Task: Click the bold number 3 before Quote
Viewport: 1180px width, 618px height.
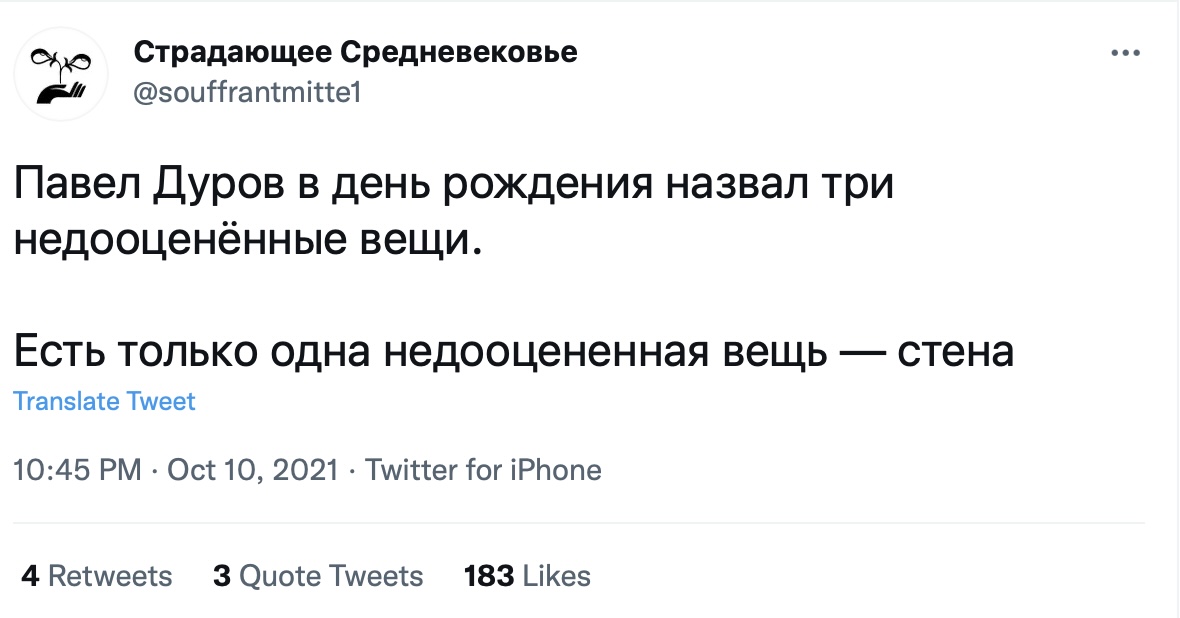Action: tap(221, 576)
